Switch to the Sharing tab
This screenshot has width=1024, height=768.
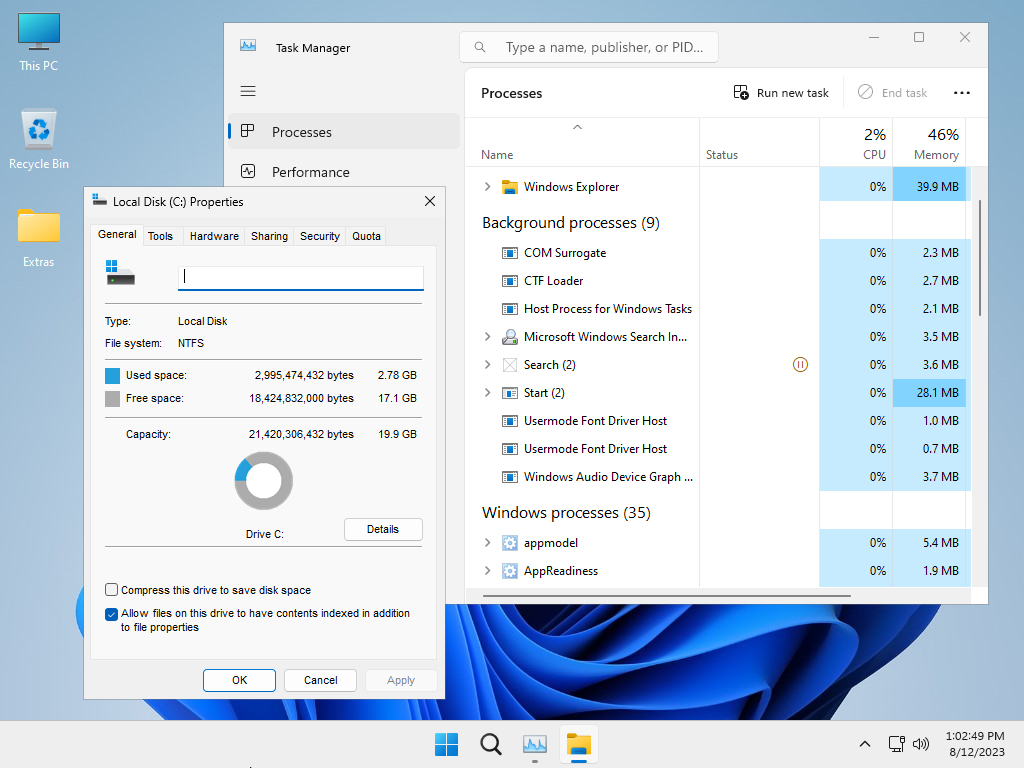coord(269,236)
